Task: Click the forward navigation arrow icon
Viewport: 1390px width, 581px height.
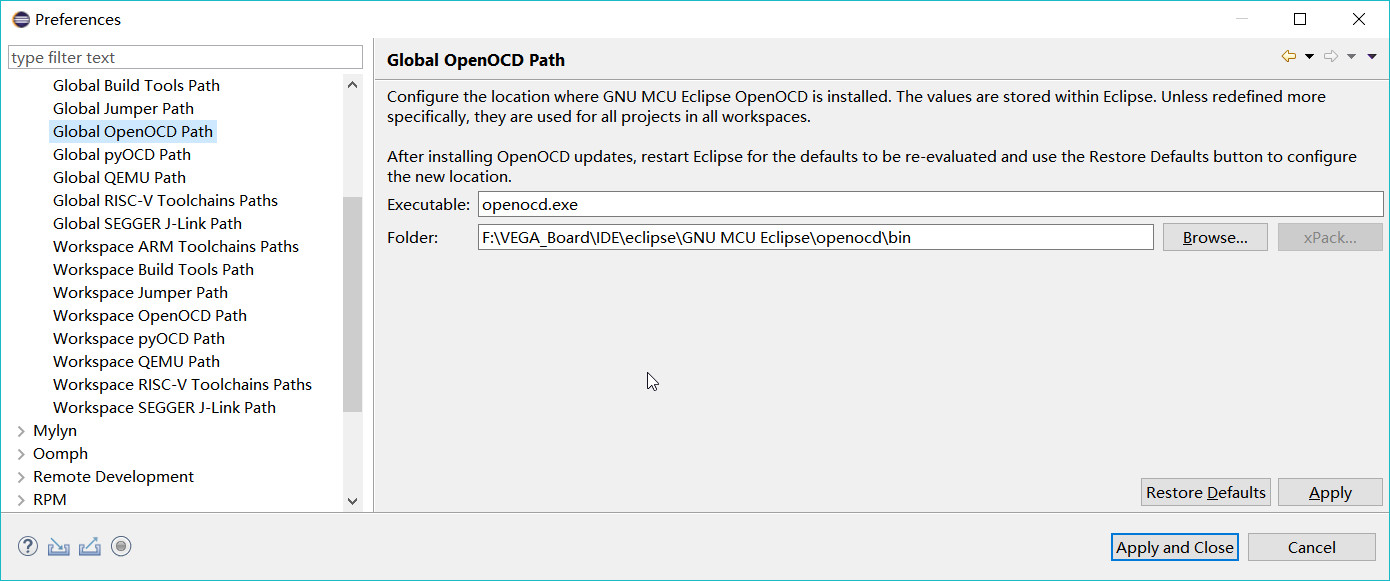Action: click(x=1331, y=56)
